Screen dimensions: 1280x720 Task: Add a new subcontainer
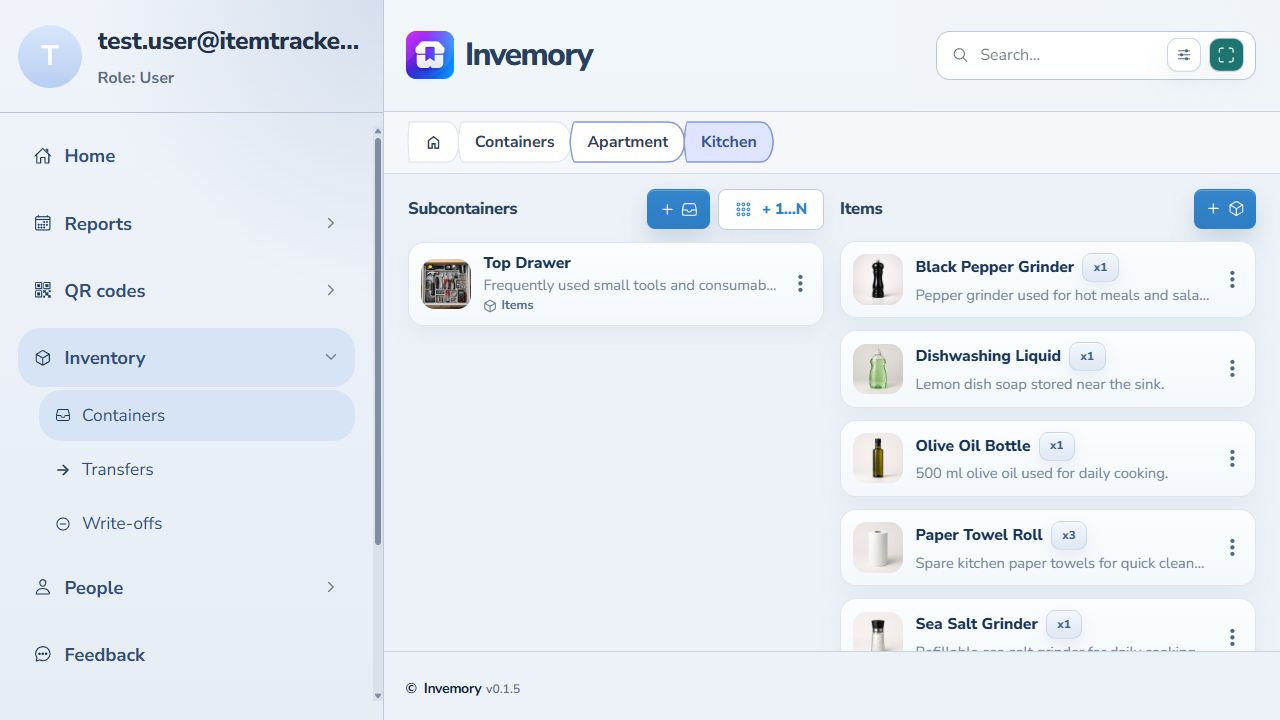tap(678, 209)
